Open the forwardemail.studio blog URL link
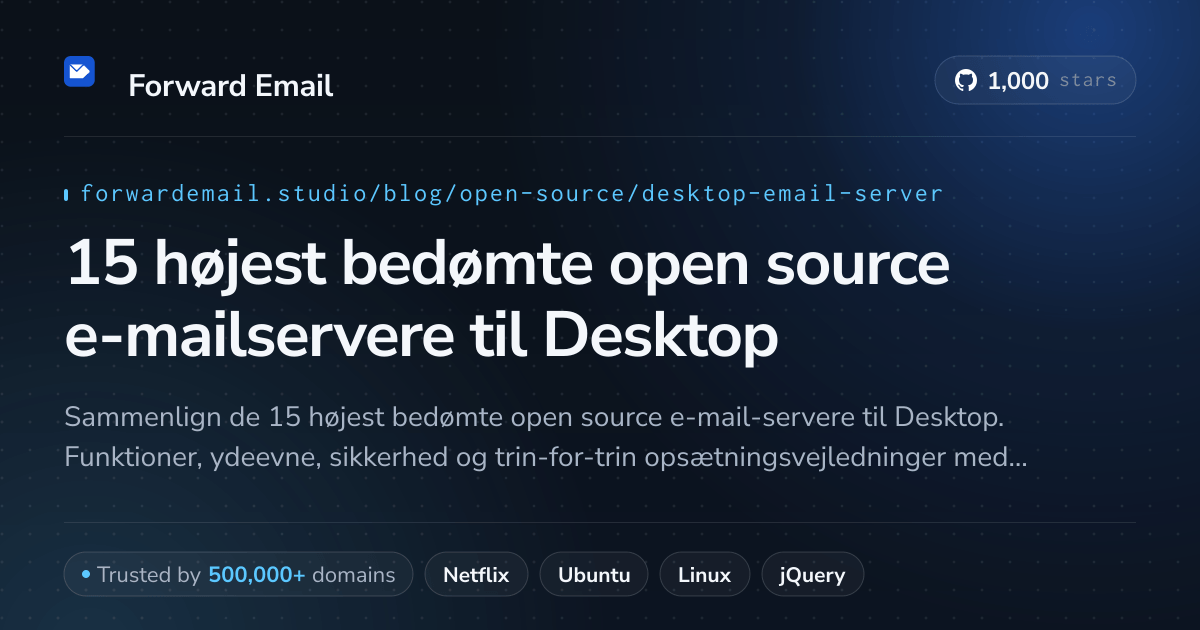The image size is (1200, 630). coord(511,193)
